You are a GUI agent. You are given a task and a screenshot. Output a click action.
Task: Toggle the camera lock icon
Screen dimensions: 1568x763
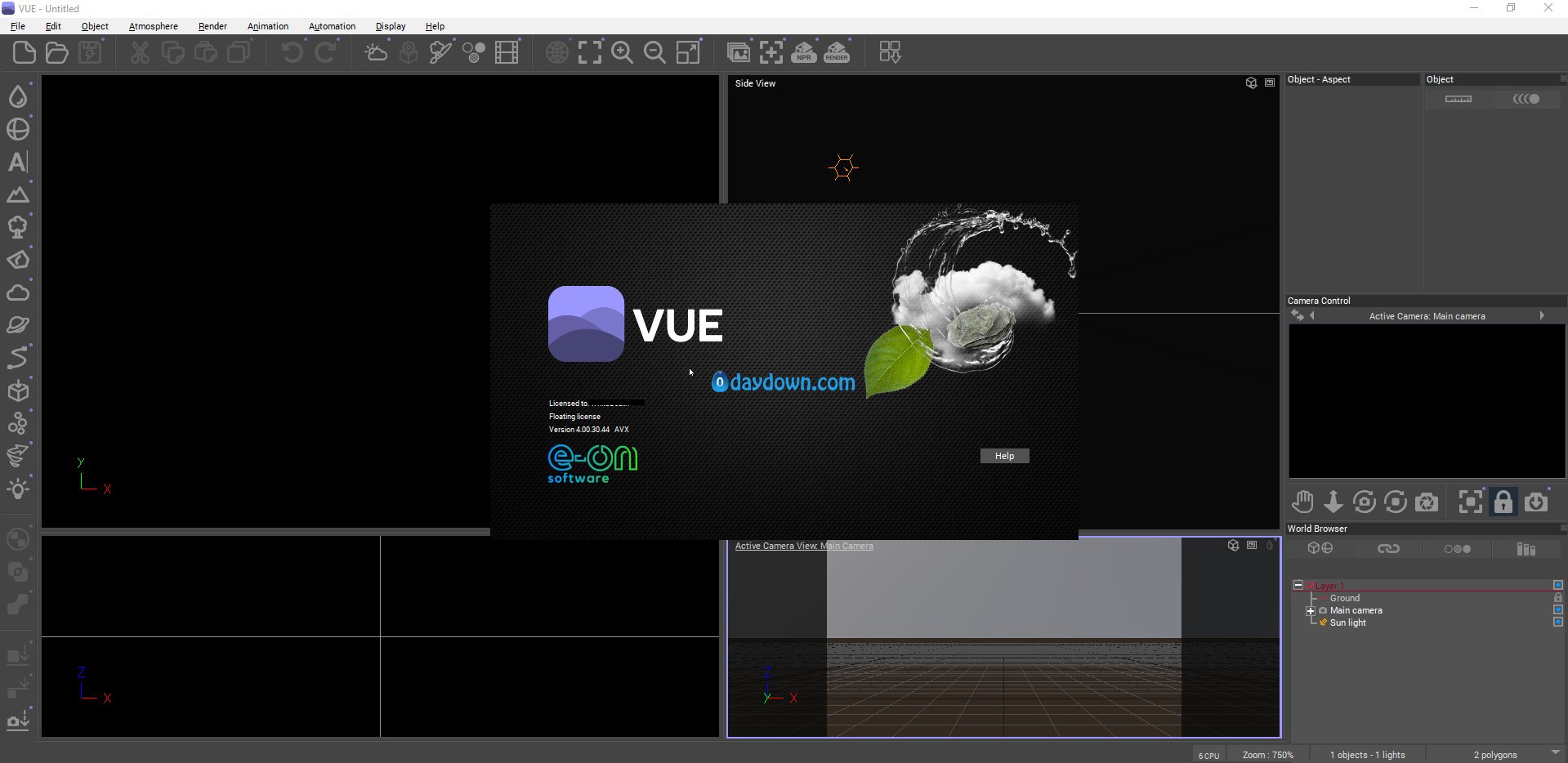tap(1503, 502)
